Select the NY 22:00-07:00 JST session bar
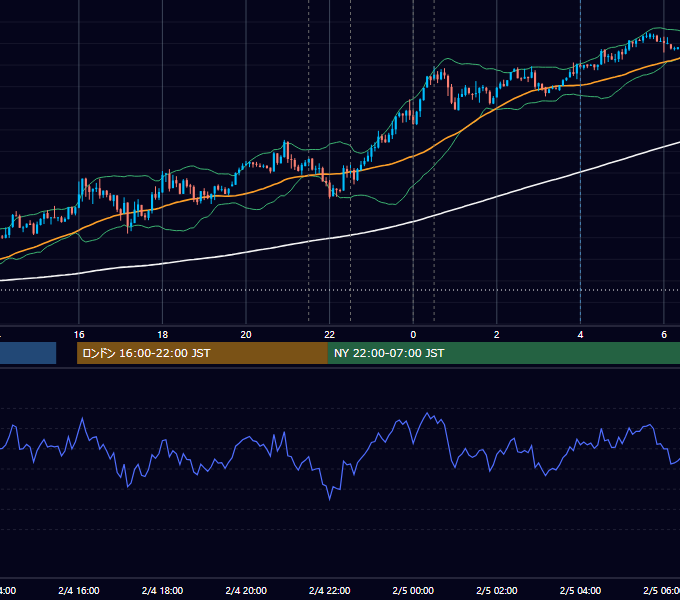Viewport: 680px width, 600px height. 503,353
